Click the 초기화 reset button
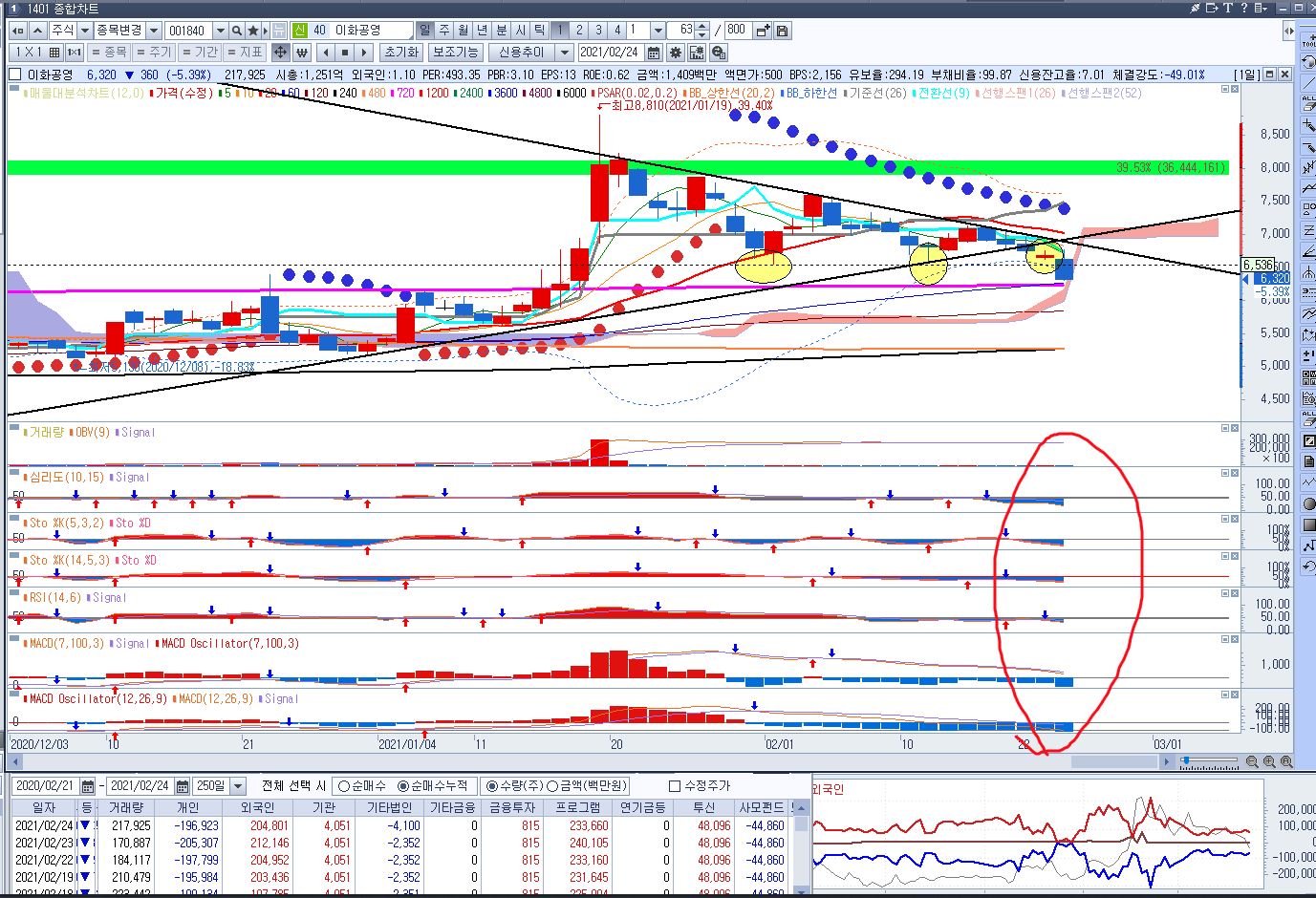Screen dimensions: 1316x898 [x=401, y=53]
